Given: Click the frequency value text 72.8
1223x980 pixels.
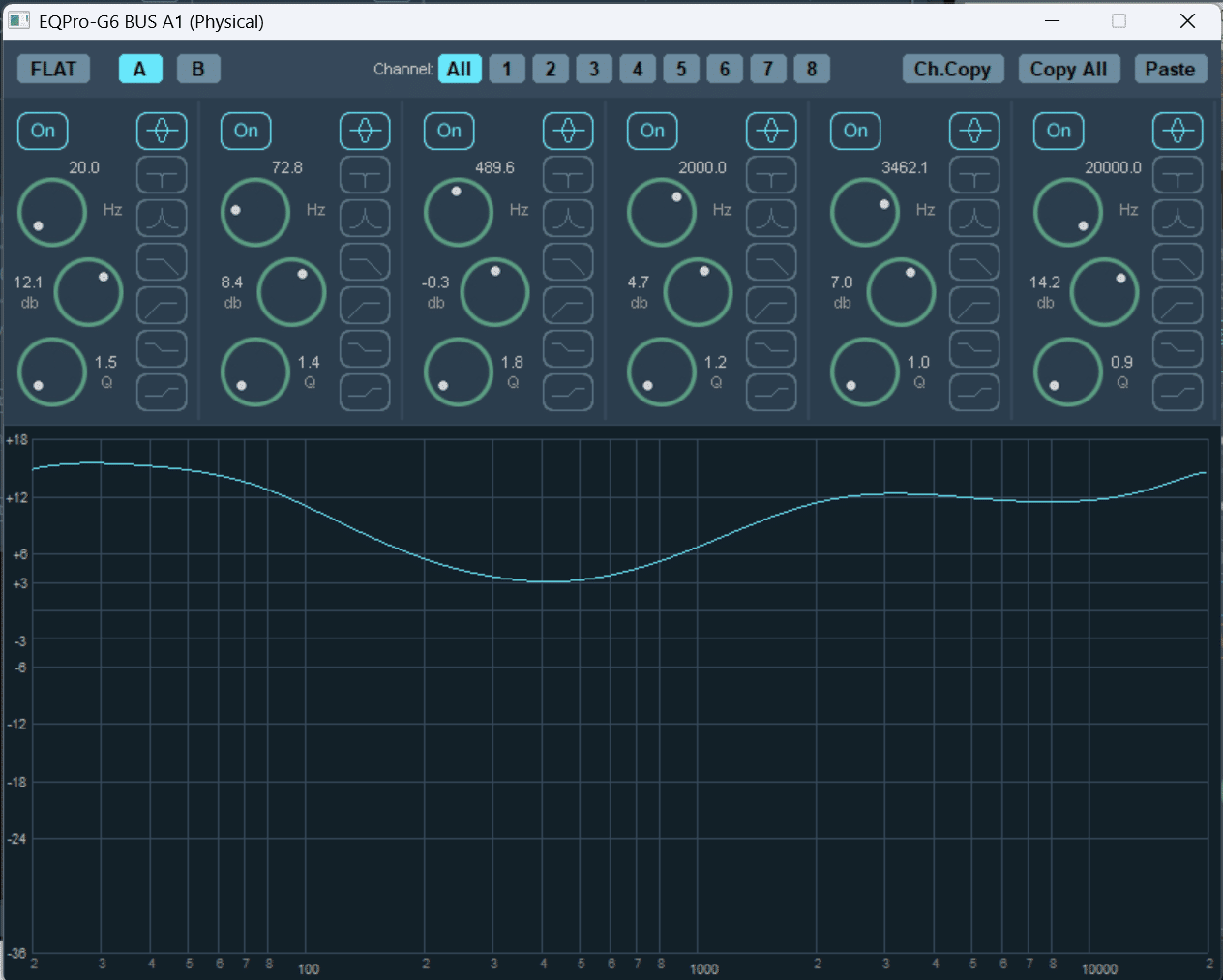Looking at the screenshot, I should [287, 167].
